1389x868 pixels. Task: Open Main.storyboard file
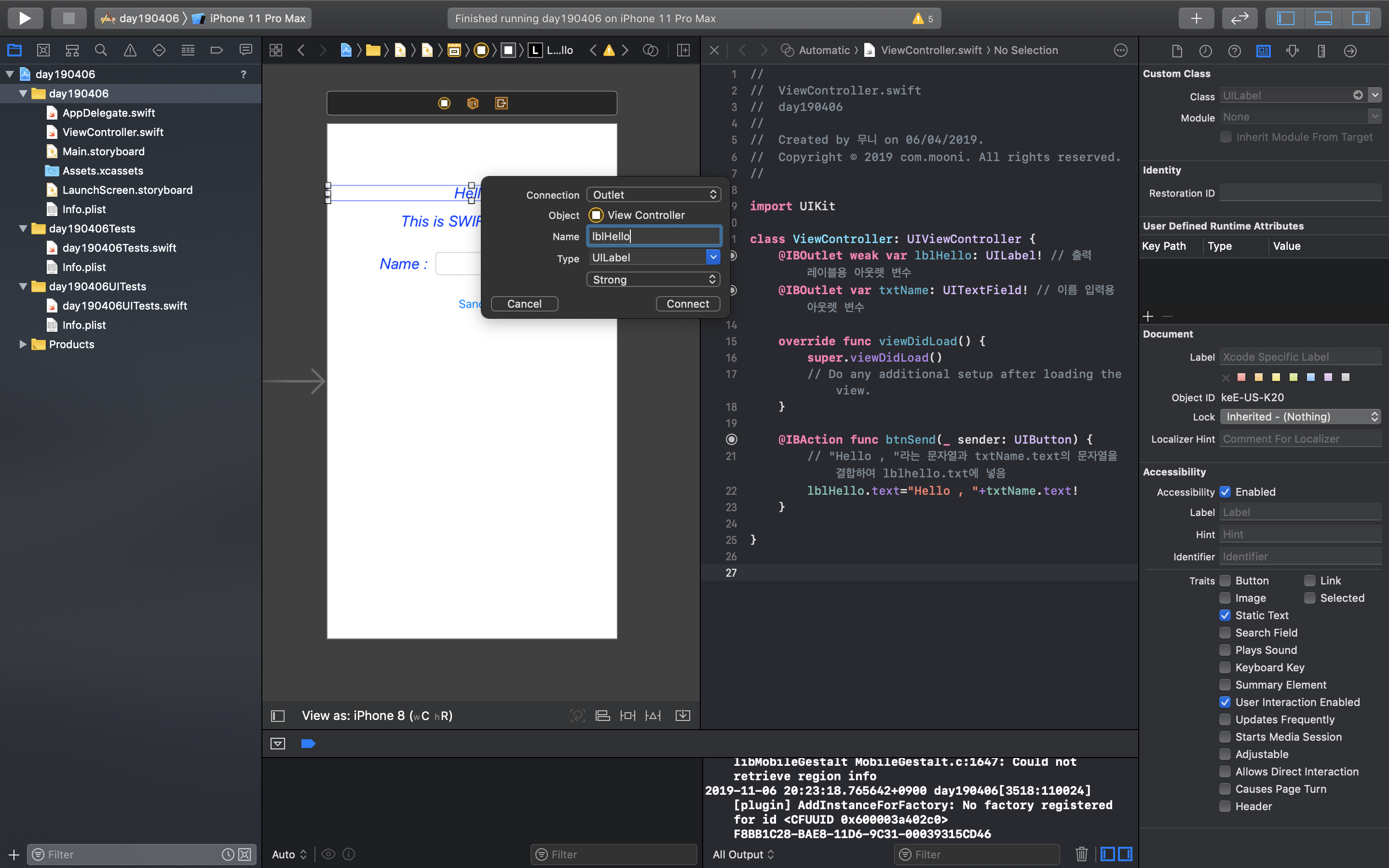point(103,151)
